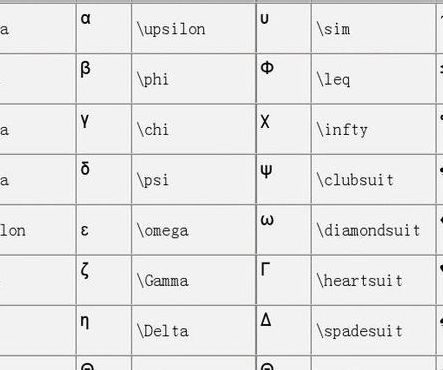Select the \psi command cell
This screenshot has height=370, width=443.
pyautogui.click(x=194, y=179)
